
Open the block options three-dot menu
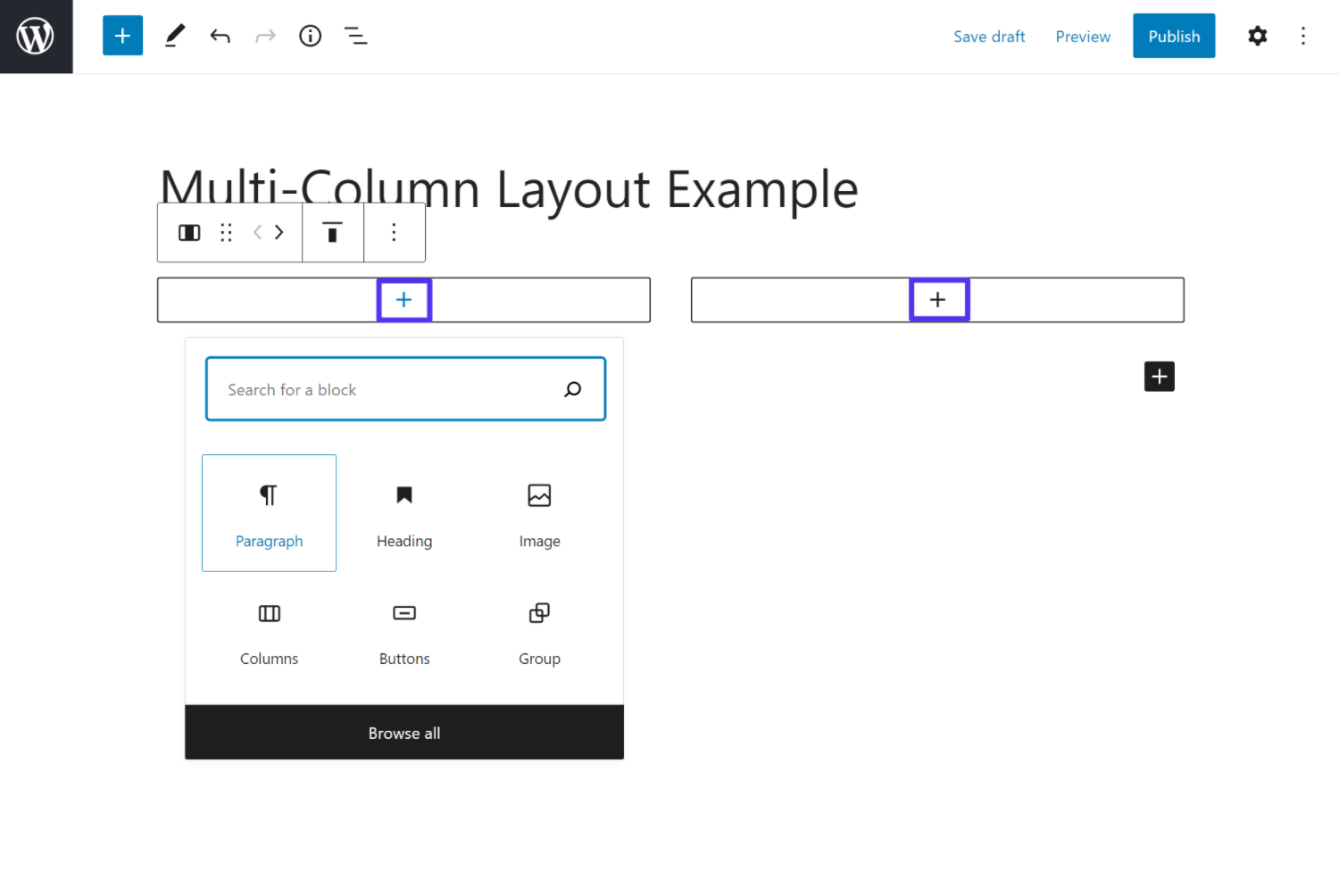[394, 232]
